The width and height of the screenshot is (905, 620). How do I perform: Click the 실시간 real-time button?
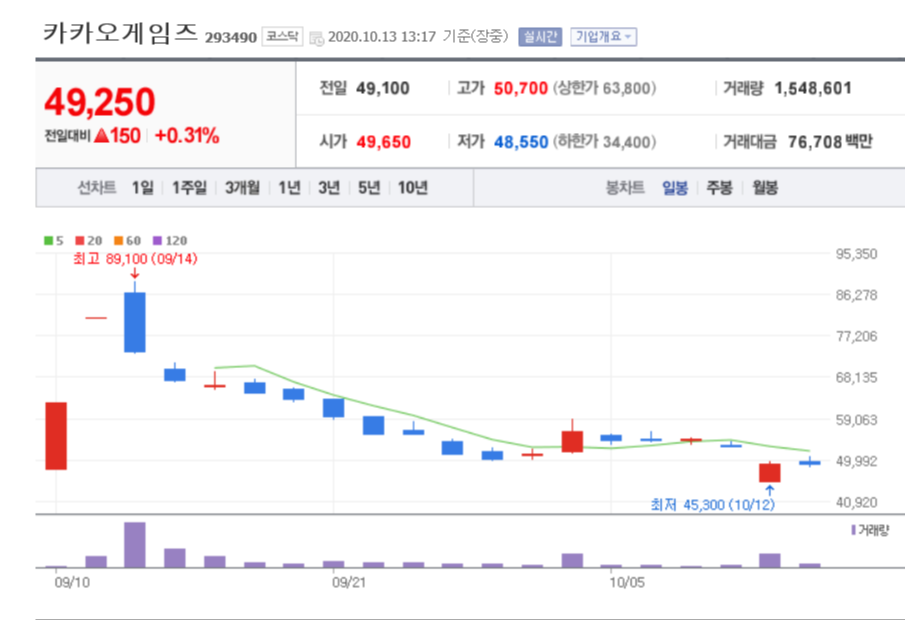pyautogui.click(x=540, y=37)
